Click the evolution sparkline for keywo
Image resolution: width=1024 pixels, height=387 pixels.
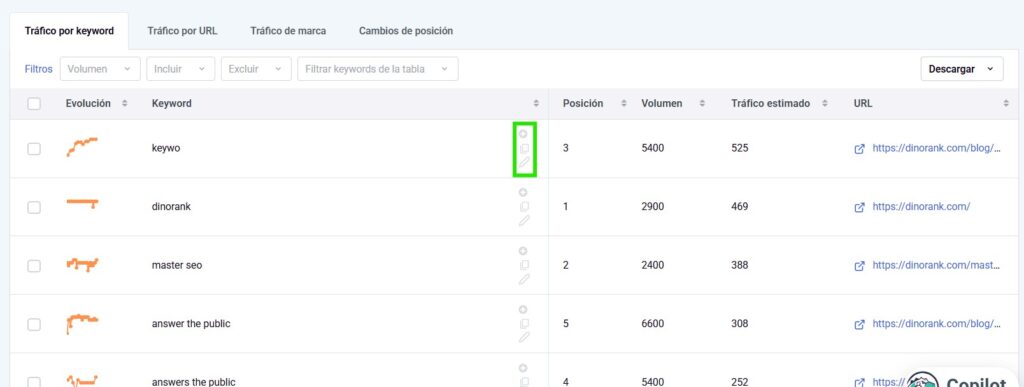coord(82,147)
